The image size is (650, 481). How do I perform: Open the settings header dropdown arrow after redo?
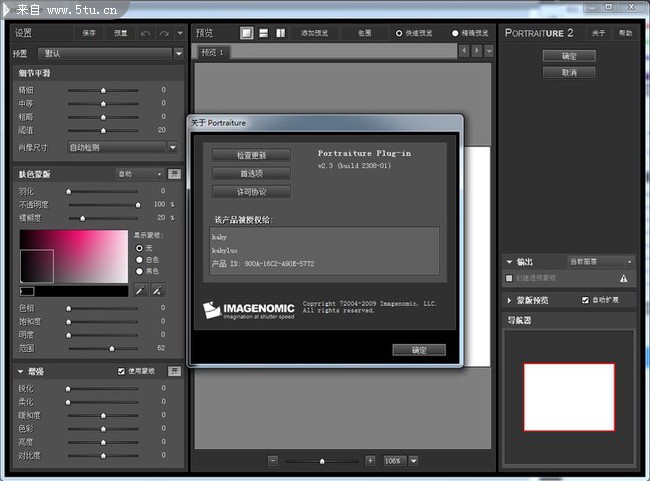(180, 33)
